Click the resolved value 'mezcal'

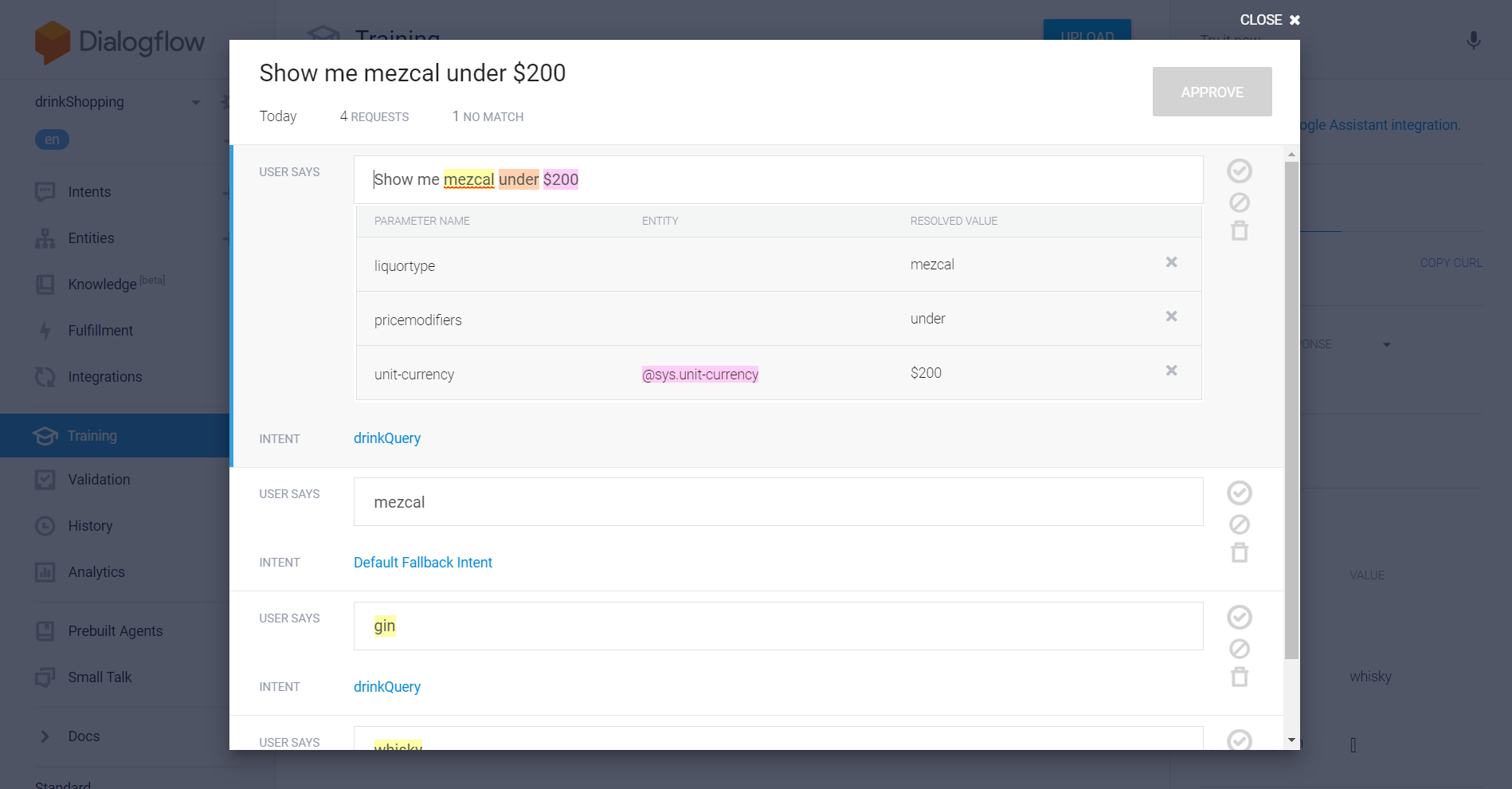pyautogui.click(x=932, y=265)
